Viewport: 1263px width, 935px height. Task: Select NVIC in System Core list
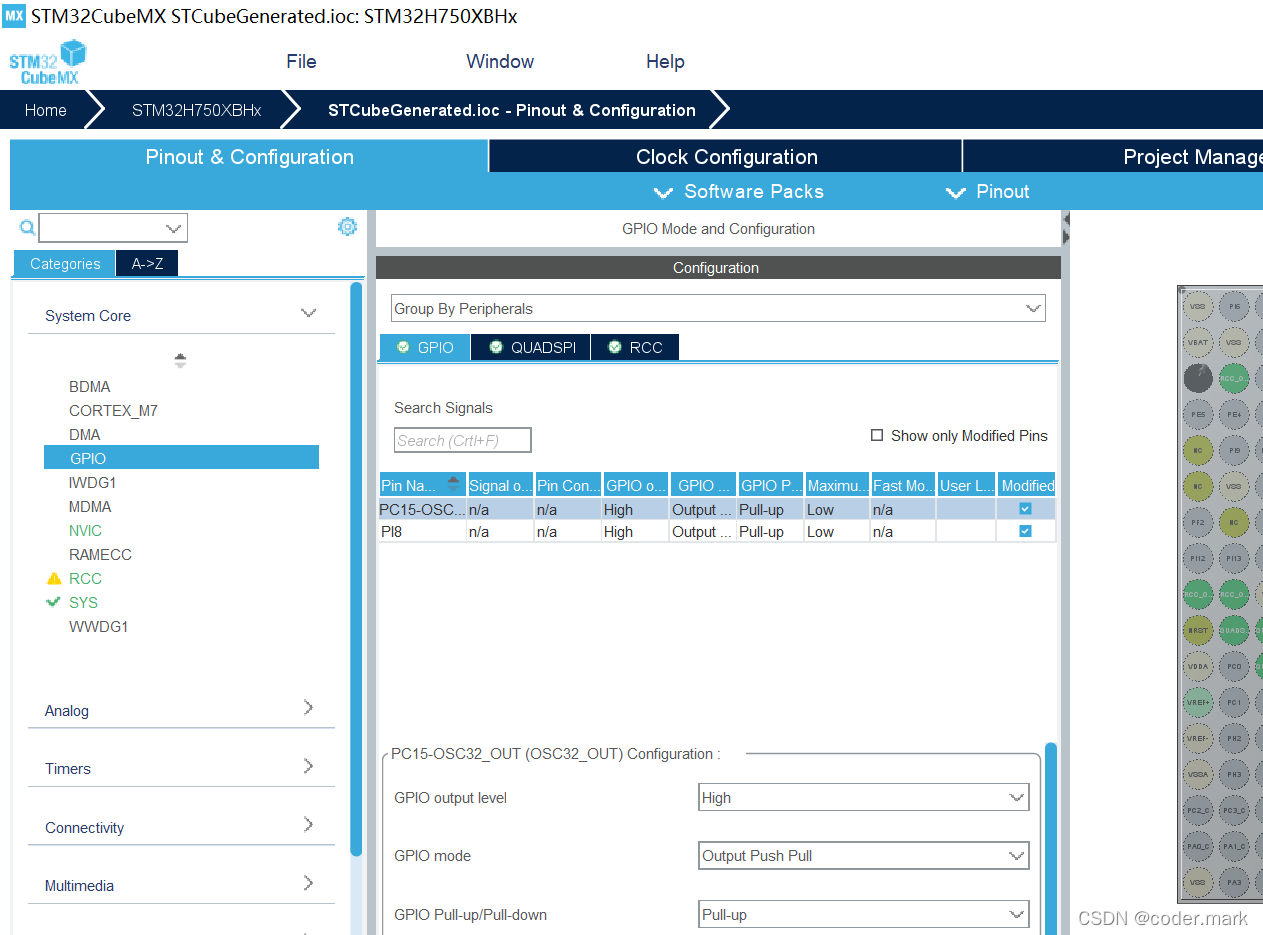pyautogui.click(x=85, y=530)
